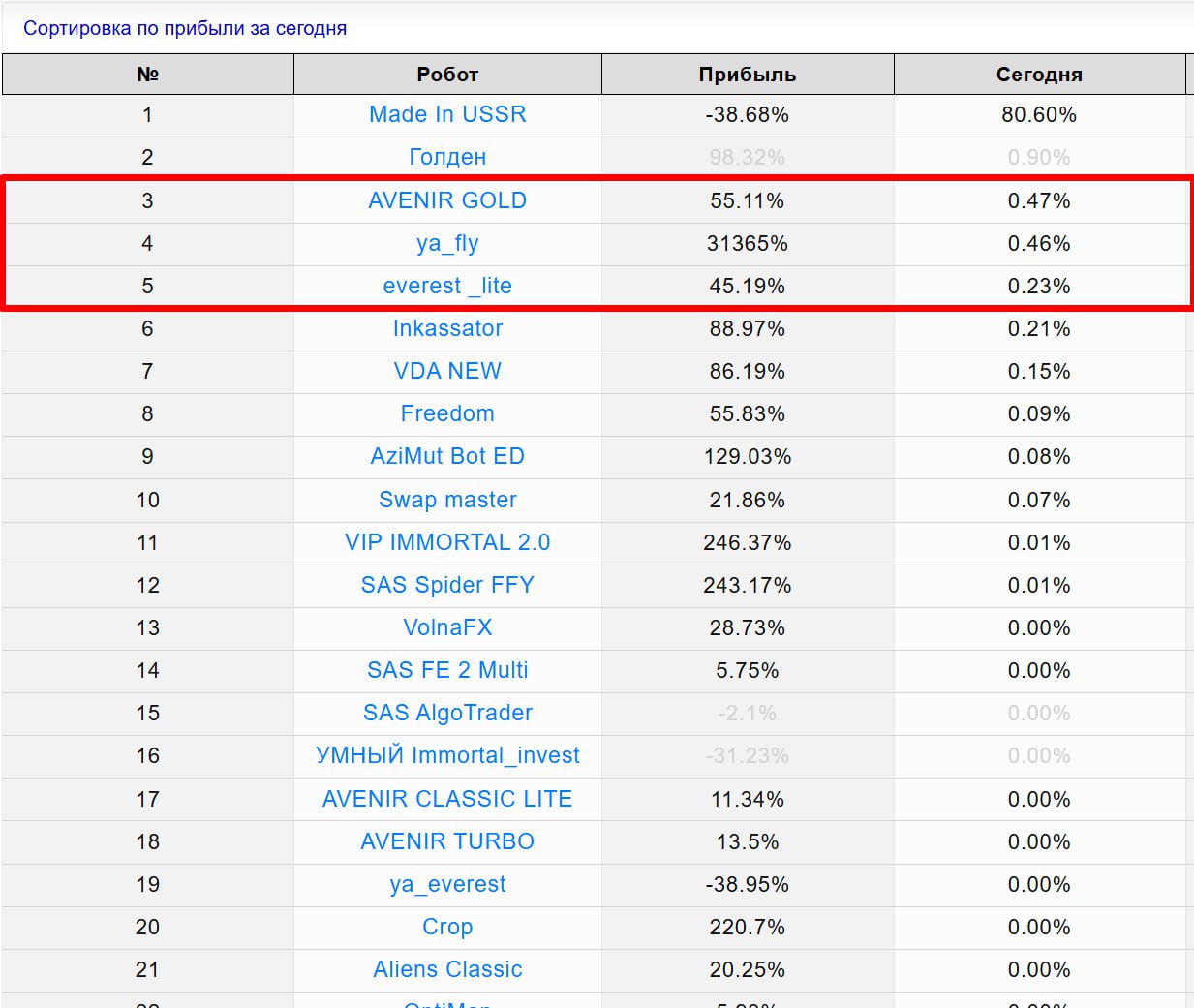The width and height of the screenshot is (1194, 1008).
Task: Open VIP IMMORTAL 2.0 robot link
Action: click(x=447, y=542)
